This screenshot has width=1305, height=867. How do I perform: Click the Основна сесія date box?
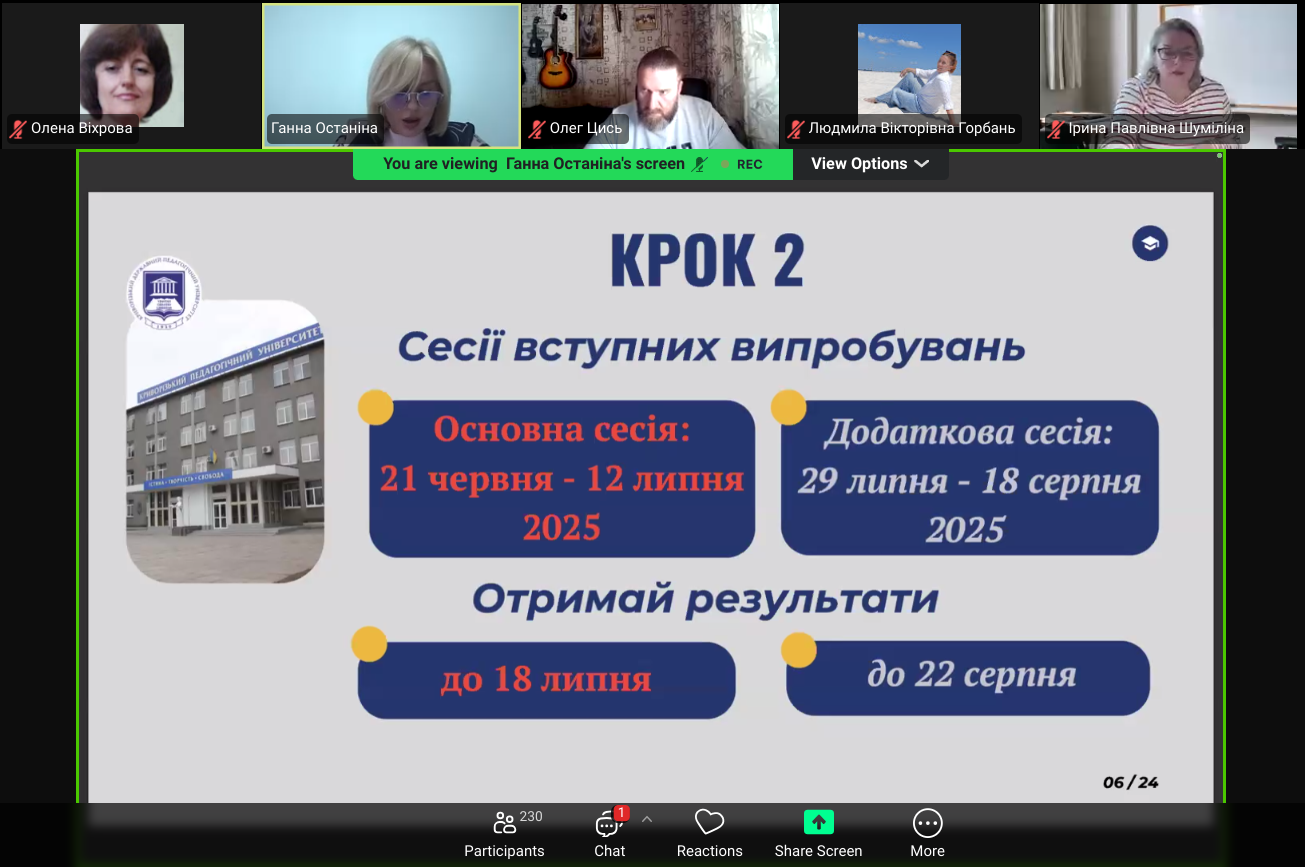click(562, 479)
